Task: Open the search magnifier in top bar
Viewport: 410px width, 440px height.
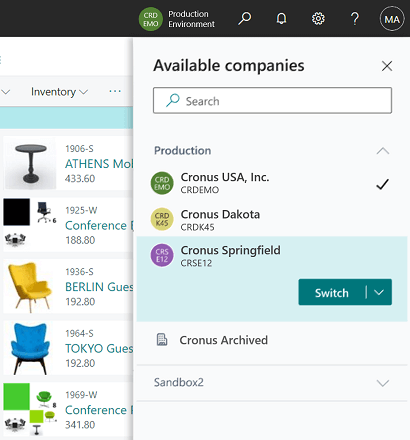Action: click(x=245, y=19)
